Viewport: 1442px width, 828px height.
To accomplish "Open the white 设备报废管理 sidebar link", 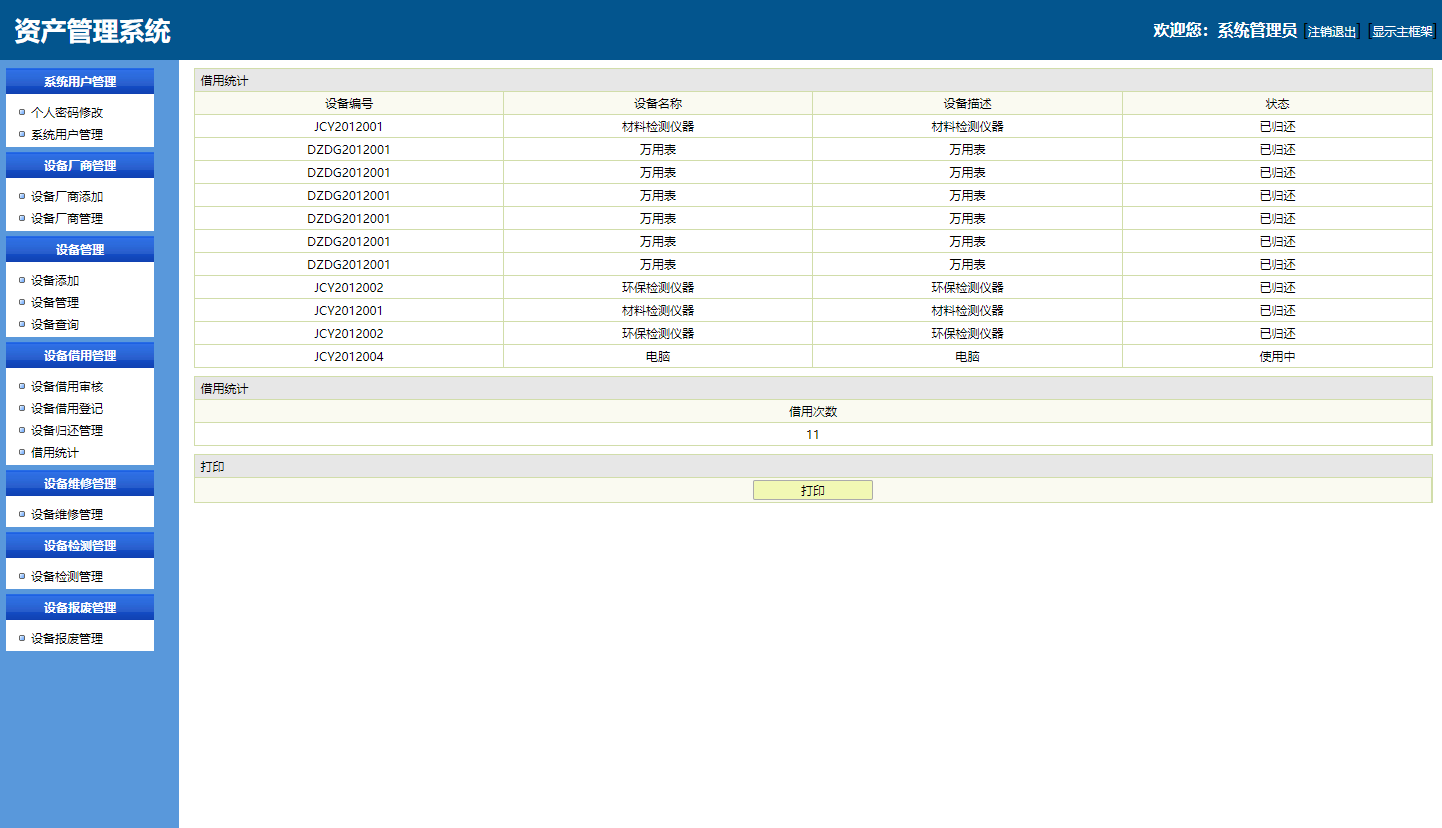I will click(x=67, y=639).
